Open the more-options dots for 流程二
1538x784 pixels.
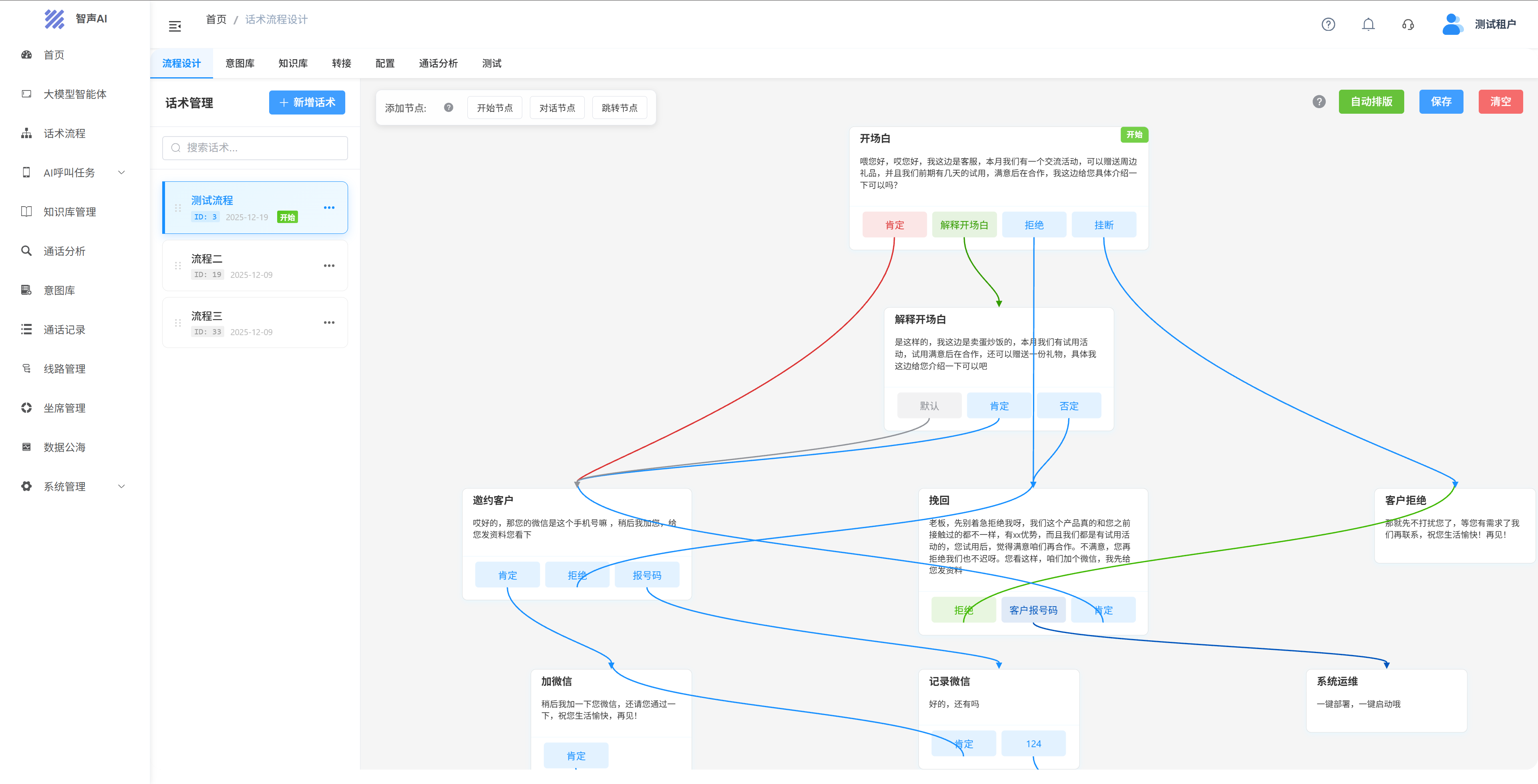coord(329,266)
